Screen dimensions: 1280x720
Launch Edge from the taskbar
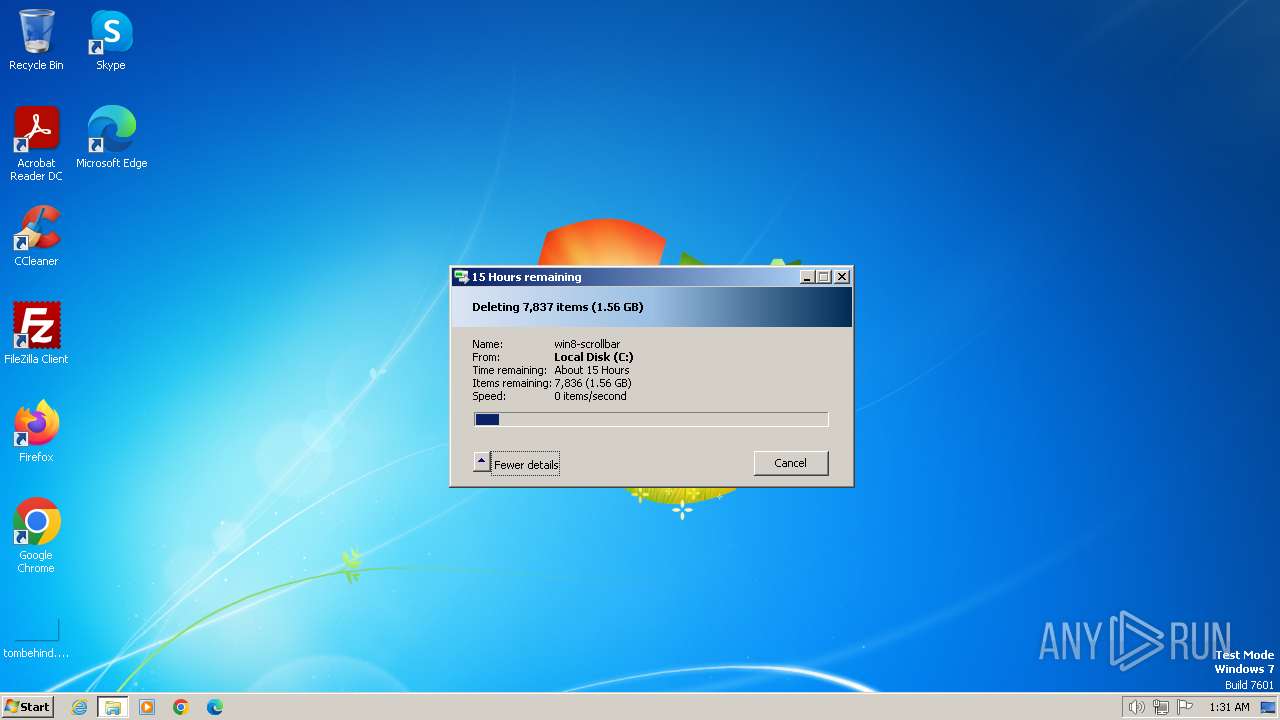point(215,707)
